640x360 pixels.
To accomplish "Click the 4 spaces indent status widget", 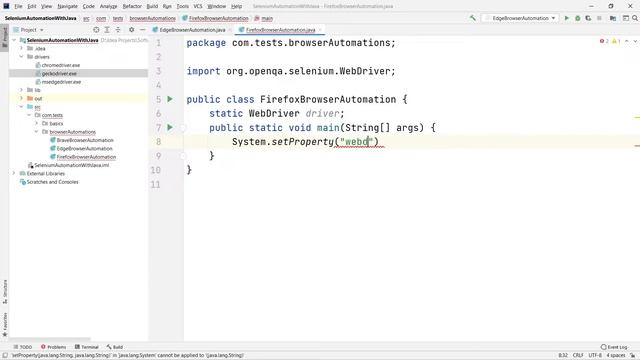I will [616, 356].
